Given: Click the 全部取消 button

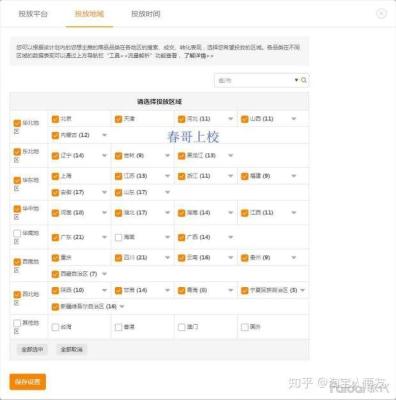Looking at the screenshot, I should point(72,349).
